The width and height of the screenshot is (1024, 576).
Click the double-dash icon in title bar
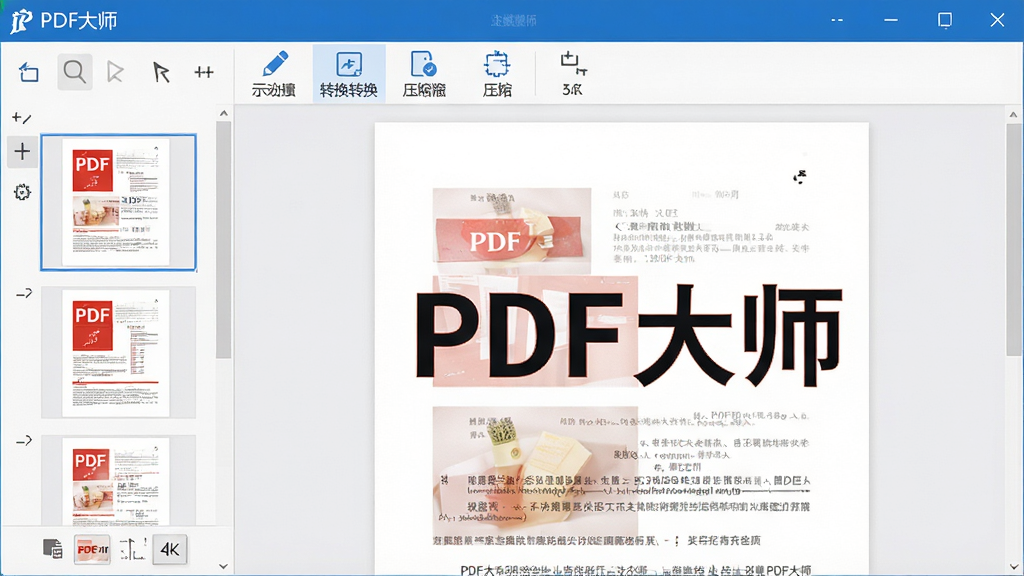point(837,20)
